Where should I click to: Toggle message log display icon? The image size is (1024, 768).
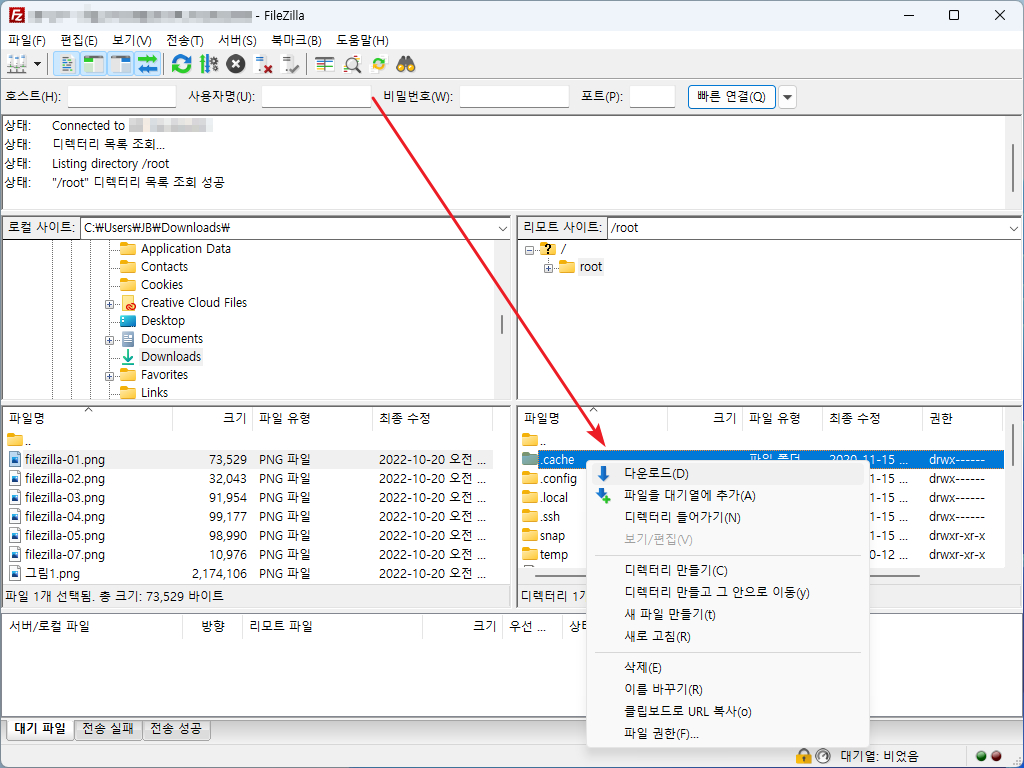(66, 64)
